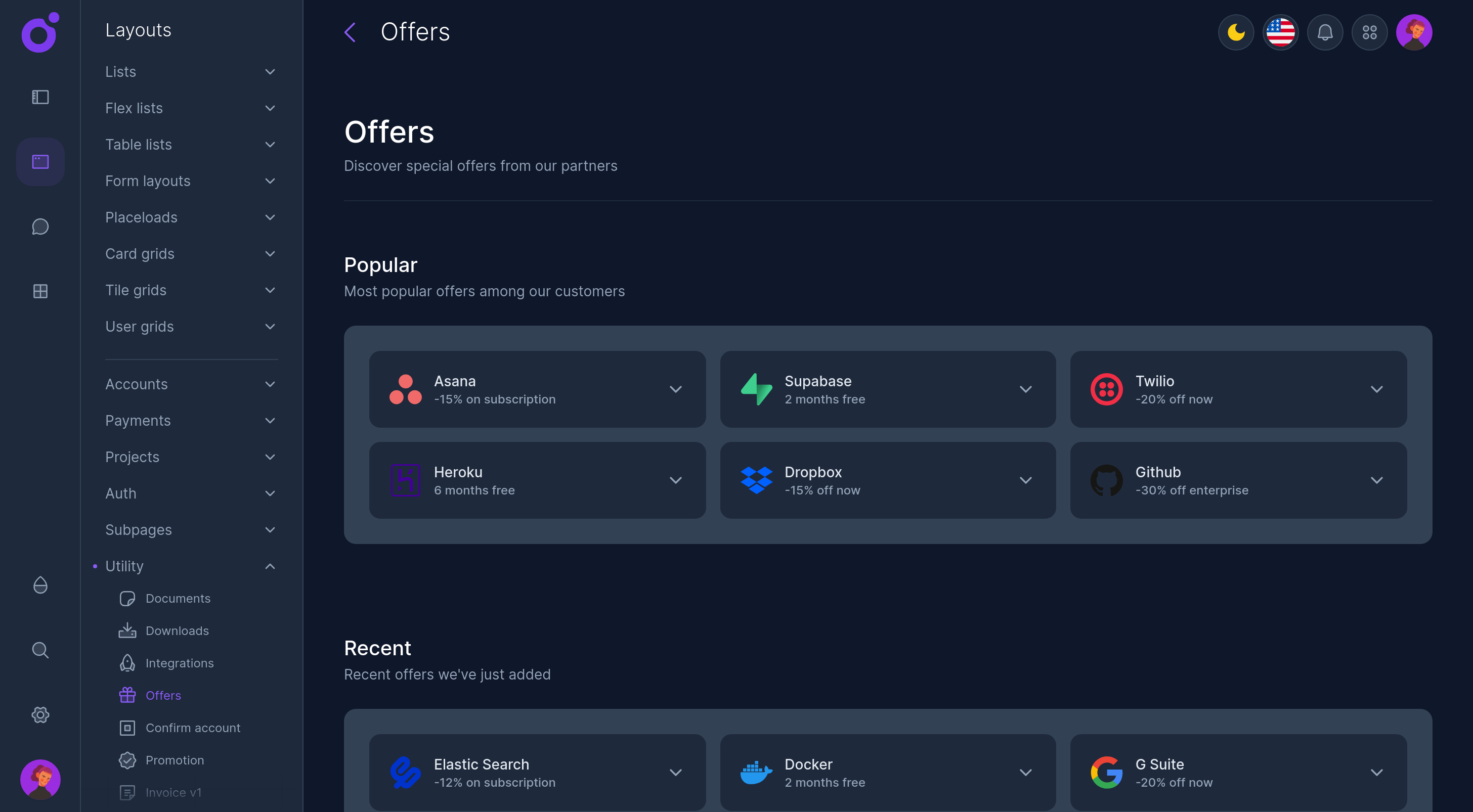Click the user avatar in top right
The width and height of the screenshot is (1473, 812).
click(x=1414, y=32)
